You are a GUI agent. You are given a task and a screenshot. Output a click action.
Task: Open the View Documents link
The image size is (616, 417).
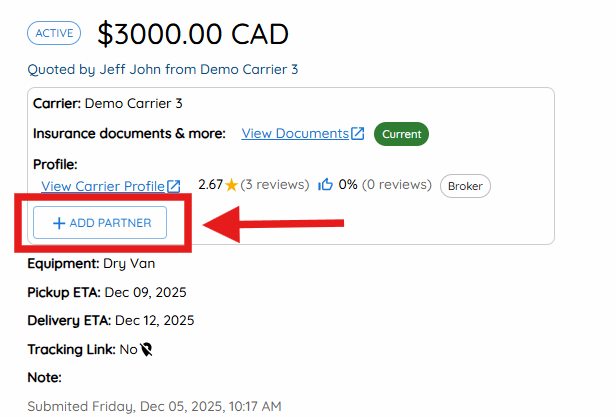tap(295, 134)
